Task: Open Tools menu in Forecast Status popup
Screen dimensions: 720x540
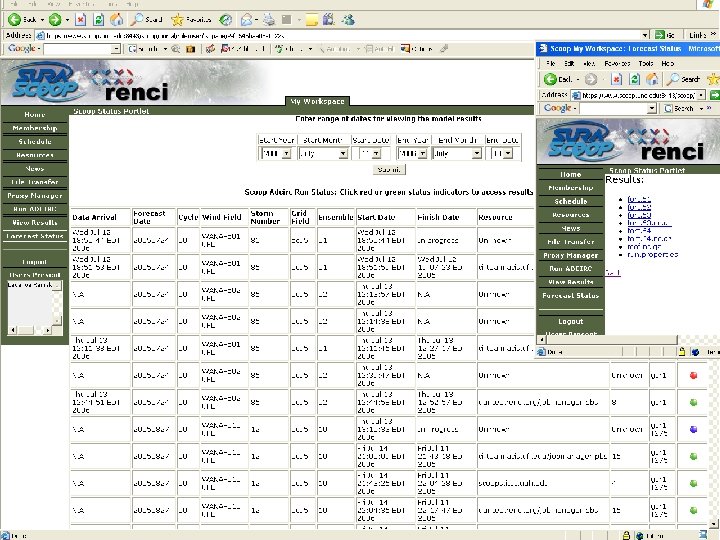Action: [x=646, y=63]
